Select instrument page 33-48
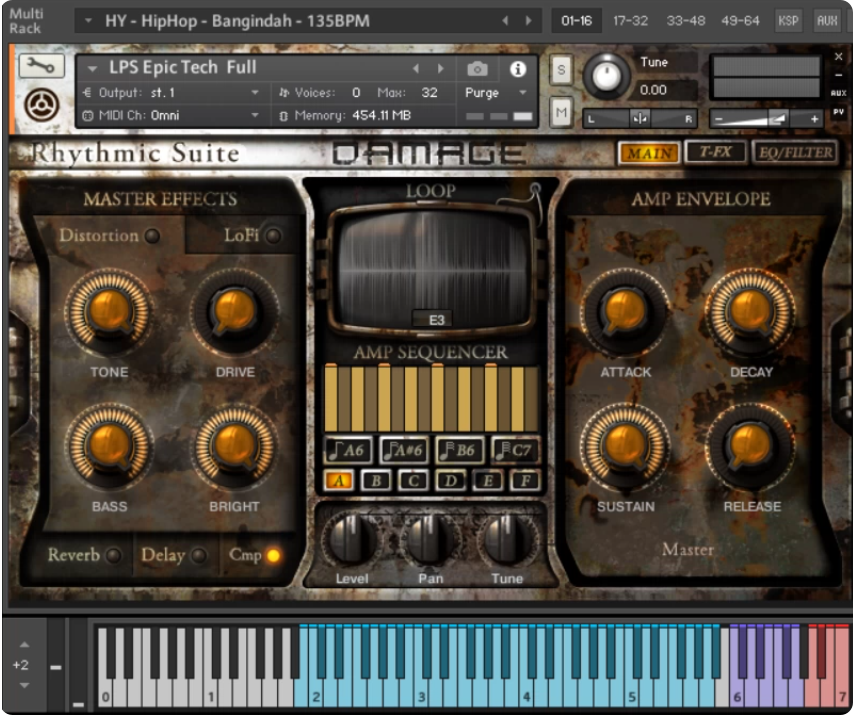Viewport: 853px width, 715px height. (x=685, y=21)
